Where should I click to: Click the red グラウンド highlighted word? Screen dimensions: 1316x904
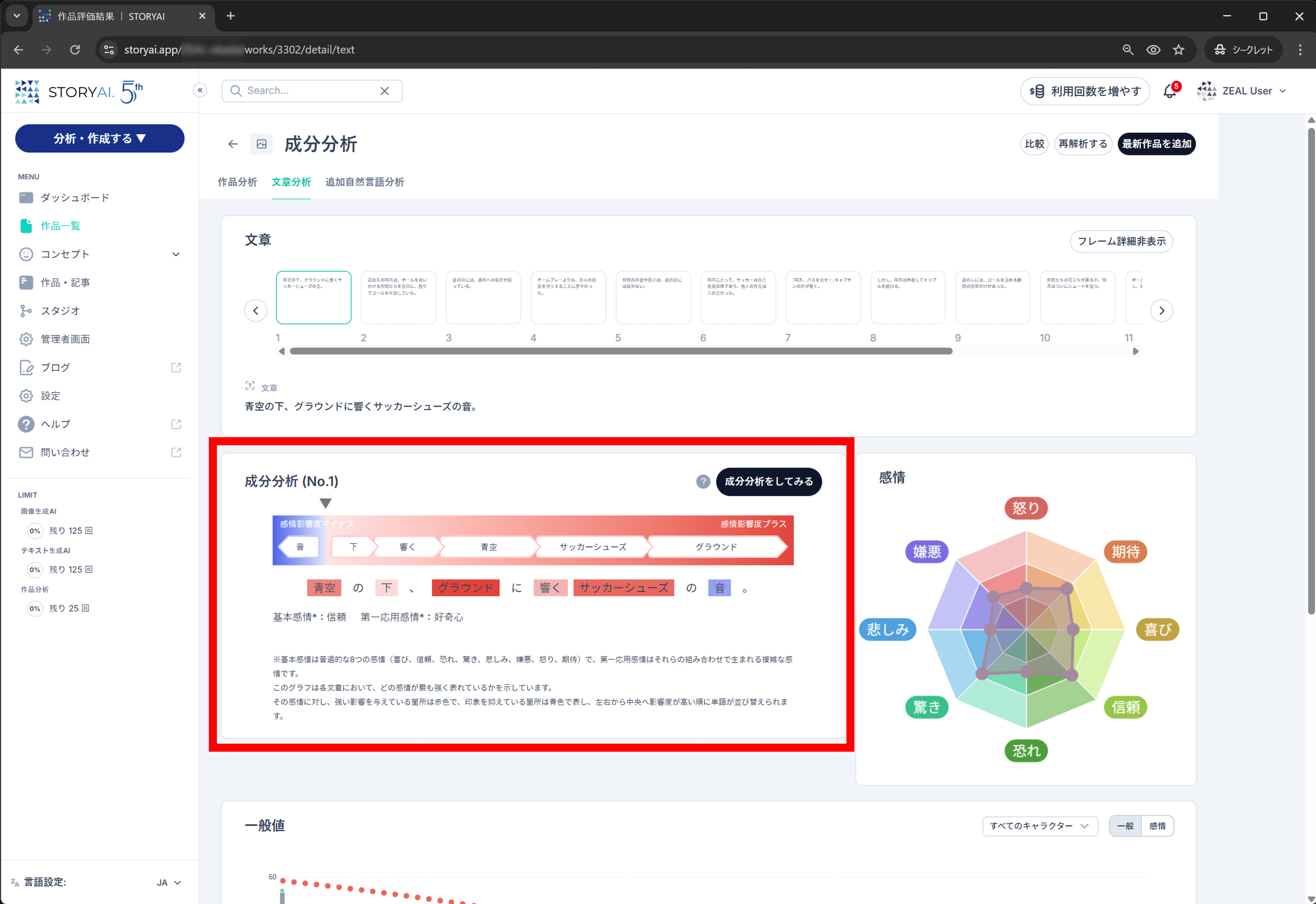click(x=466, y=588)
